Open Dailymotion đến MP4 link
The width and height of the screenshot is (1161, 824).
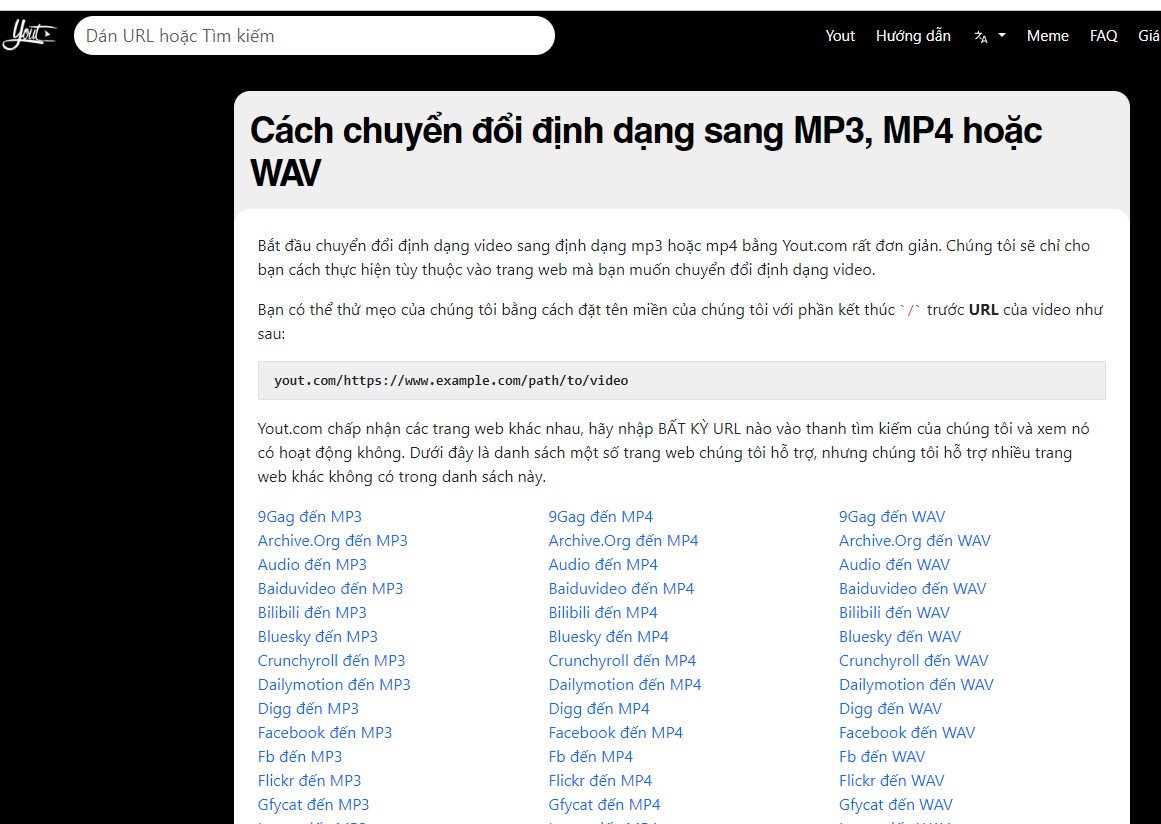click(625, 685)
